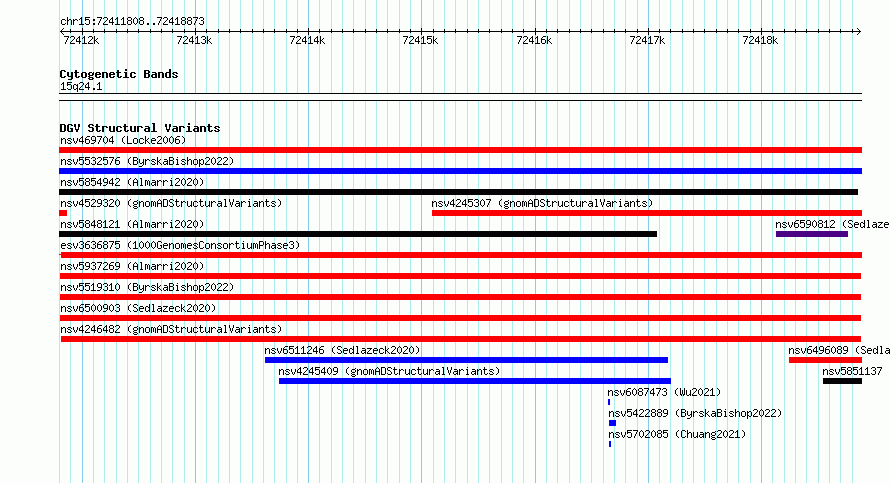Click the chr15:72411808..72418873 coordinates text
This screenshot has height=483, width=890.
tap(132, 22)
